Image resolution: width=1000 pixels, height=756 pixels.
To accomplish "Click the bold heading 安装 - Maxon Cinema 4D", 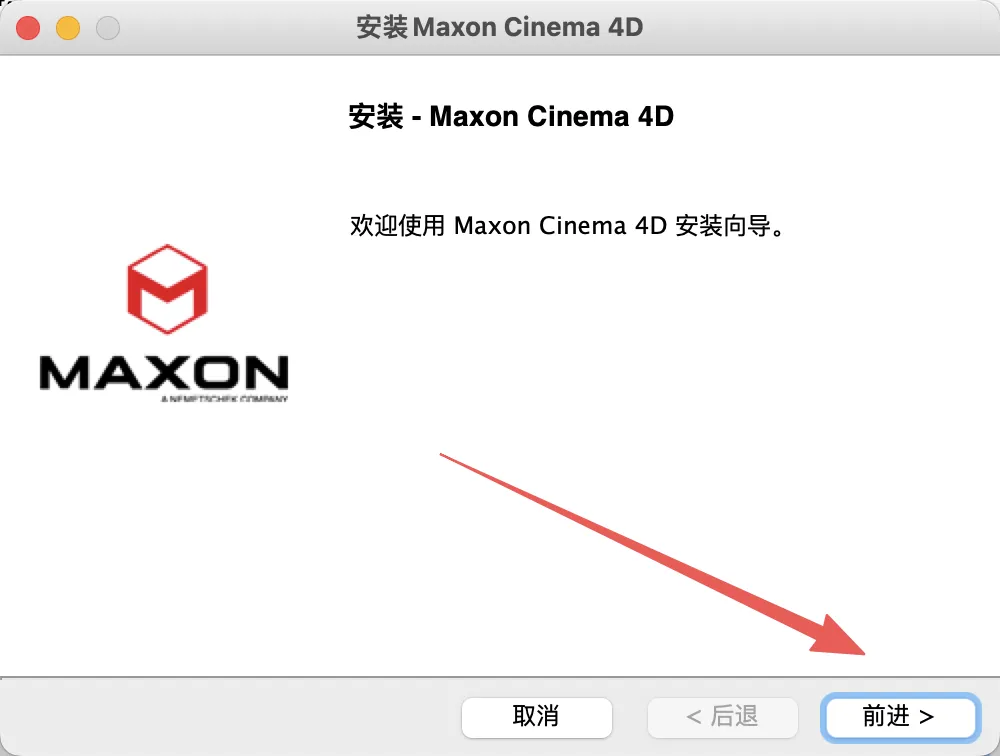I will point(511,117).
